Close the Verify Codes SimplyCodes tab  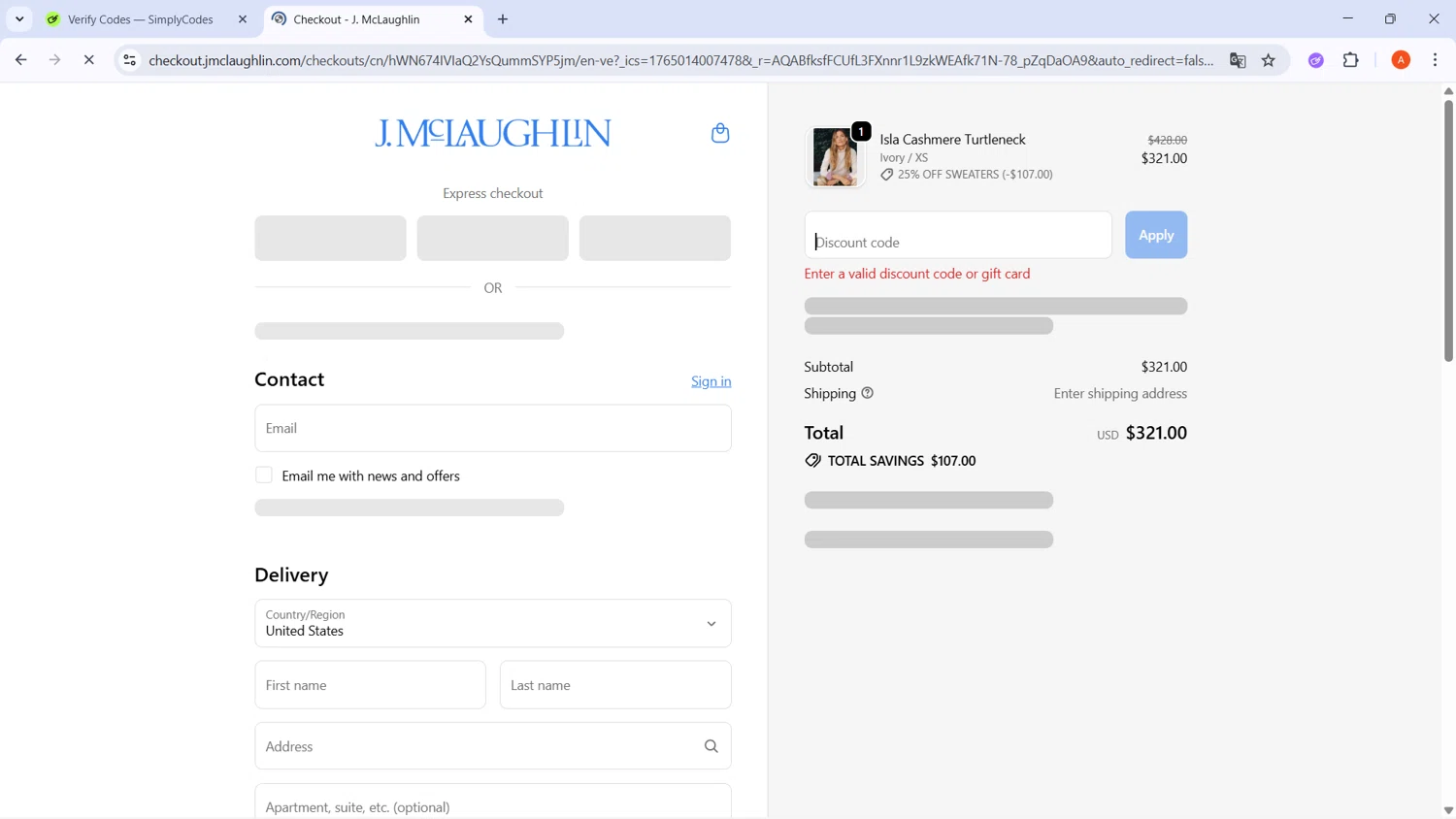tap(243, 19)
